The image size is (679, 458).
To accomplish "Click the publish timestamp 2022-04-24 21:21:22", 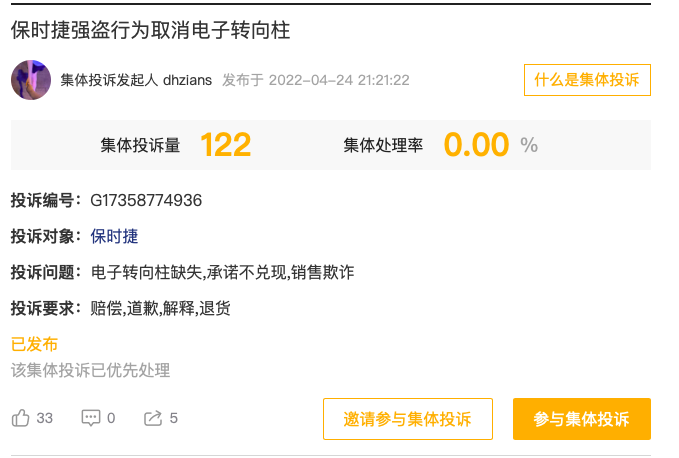I will [x=339, y=80].
